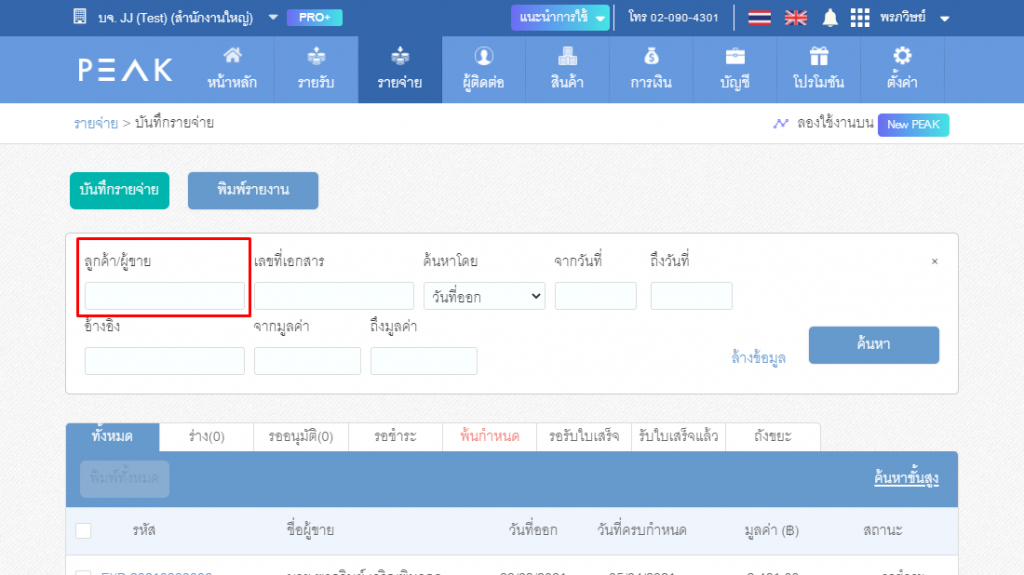
Task: Toggle the select-all header checkbox
Action: pyautogui.click(x=84, y=531)
